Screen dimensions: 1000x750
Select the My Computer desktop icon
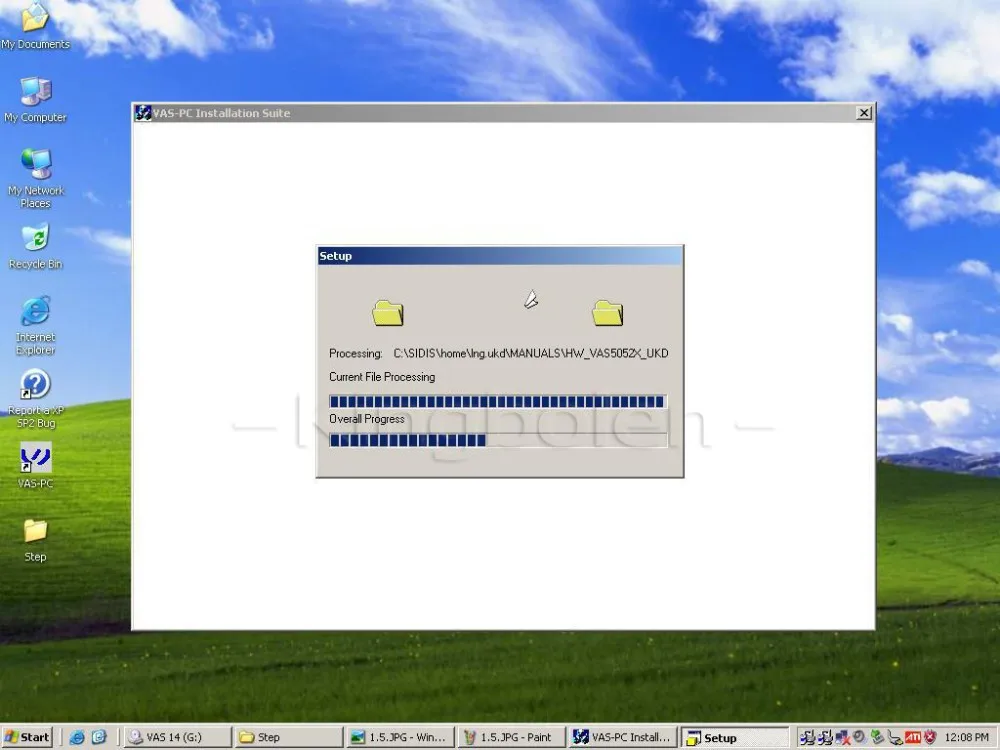(x=35, y=100)
